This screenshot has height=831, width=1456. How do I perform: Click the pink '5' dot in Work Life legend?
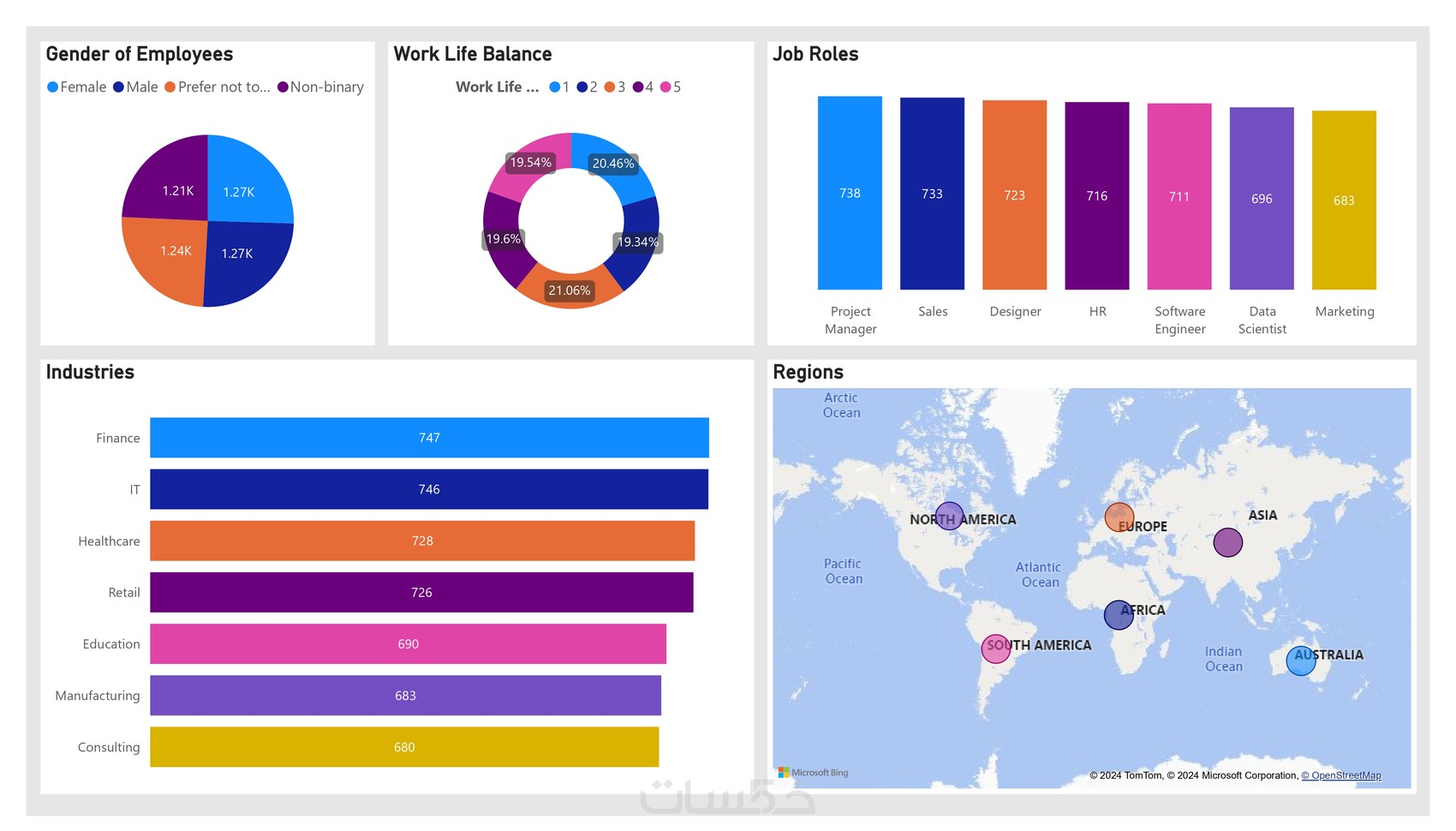click(664, 87)
